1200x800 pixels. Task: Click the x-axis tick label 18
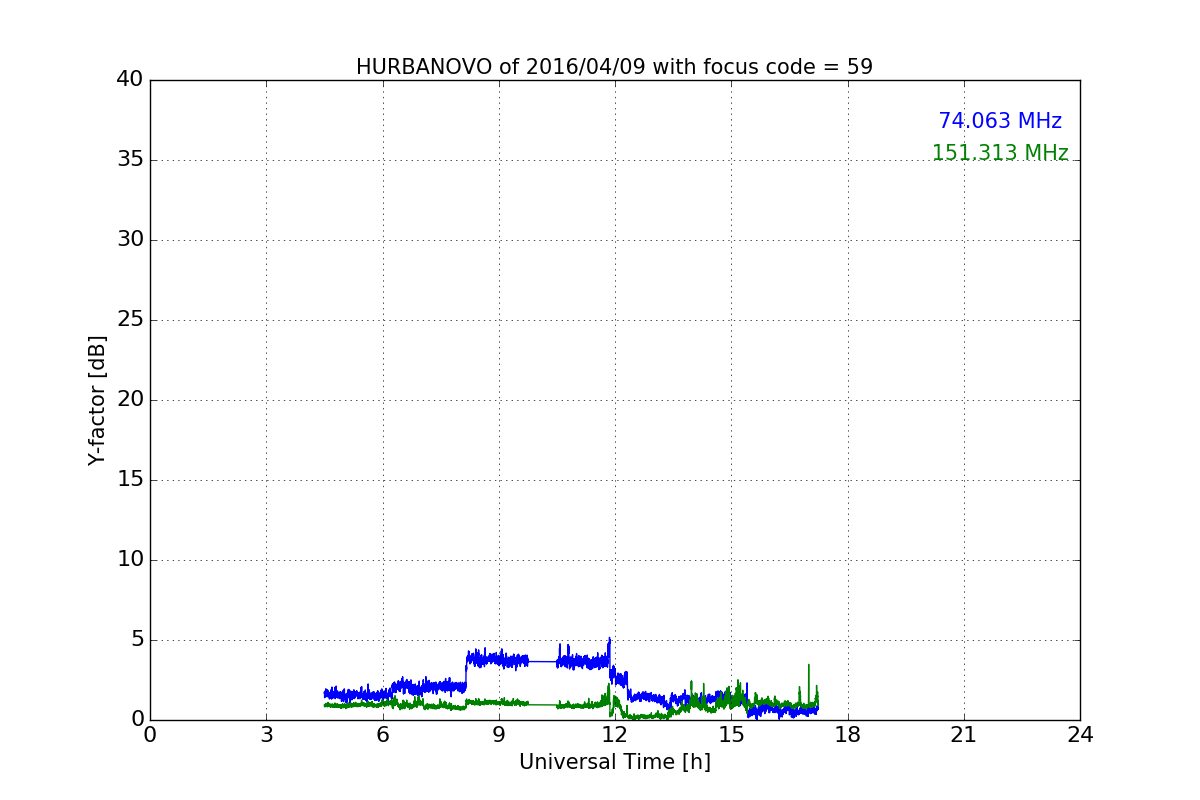pyautogui.click(x=848, y=735)
